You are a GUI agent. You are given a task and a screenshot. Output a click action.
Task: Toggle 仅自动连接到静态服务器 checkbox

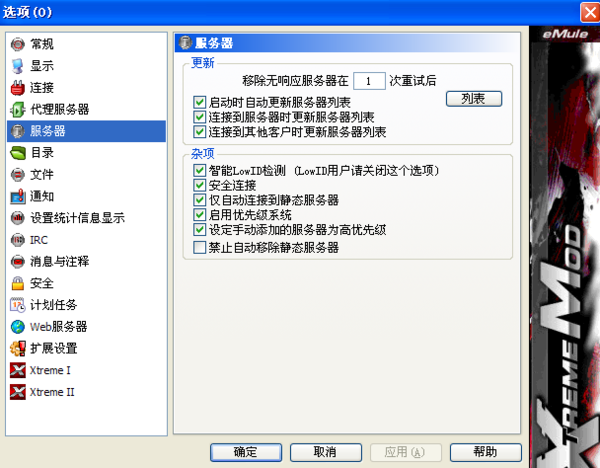point(199,200)
